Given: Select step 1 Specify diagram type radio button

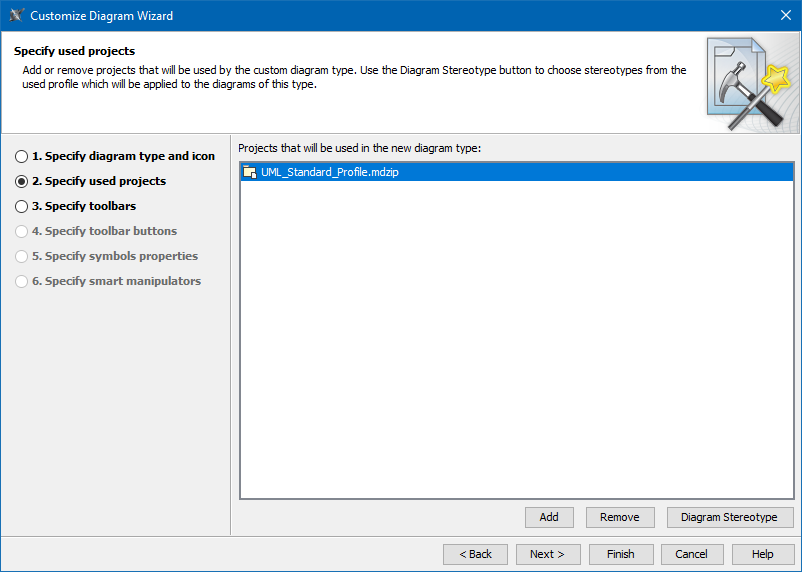Looking at the screenshot, I should [22, 157].
